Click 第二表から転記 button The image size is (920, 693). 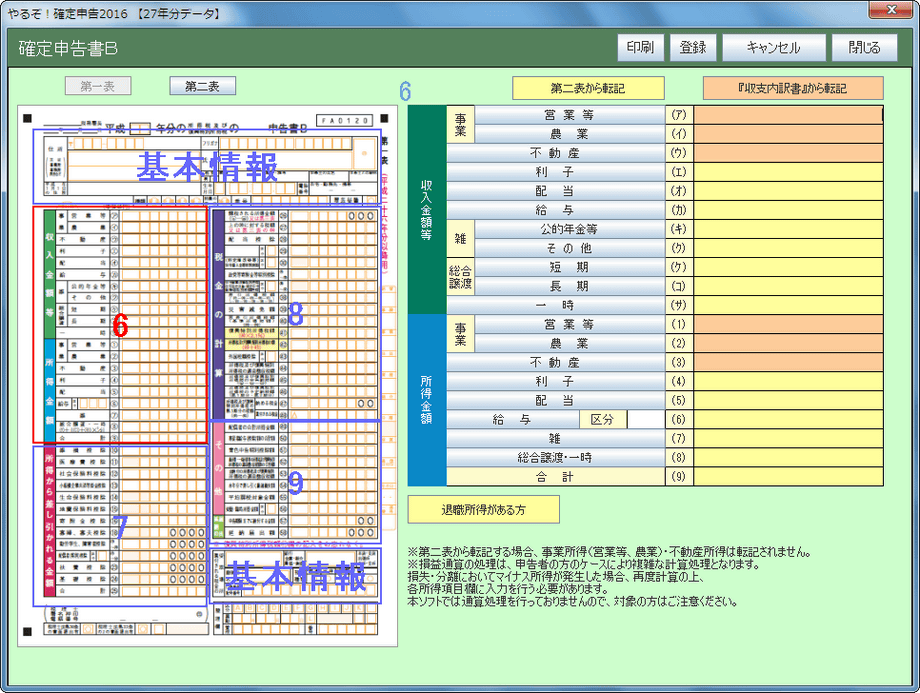588,89
